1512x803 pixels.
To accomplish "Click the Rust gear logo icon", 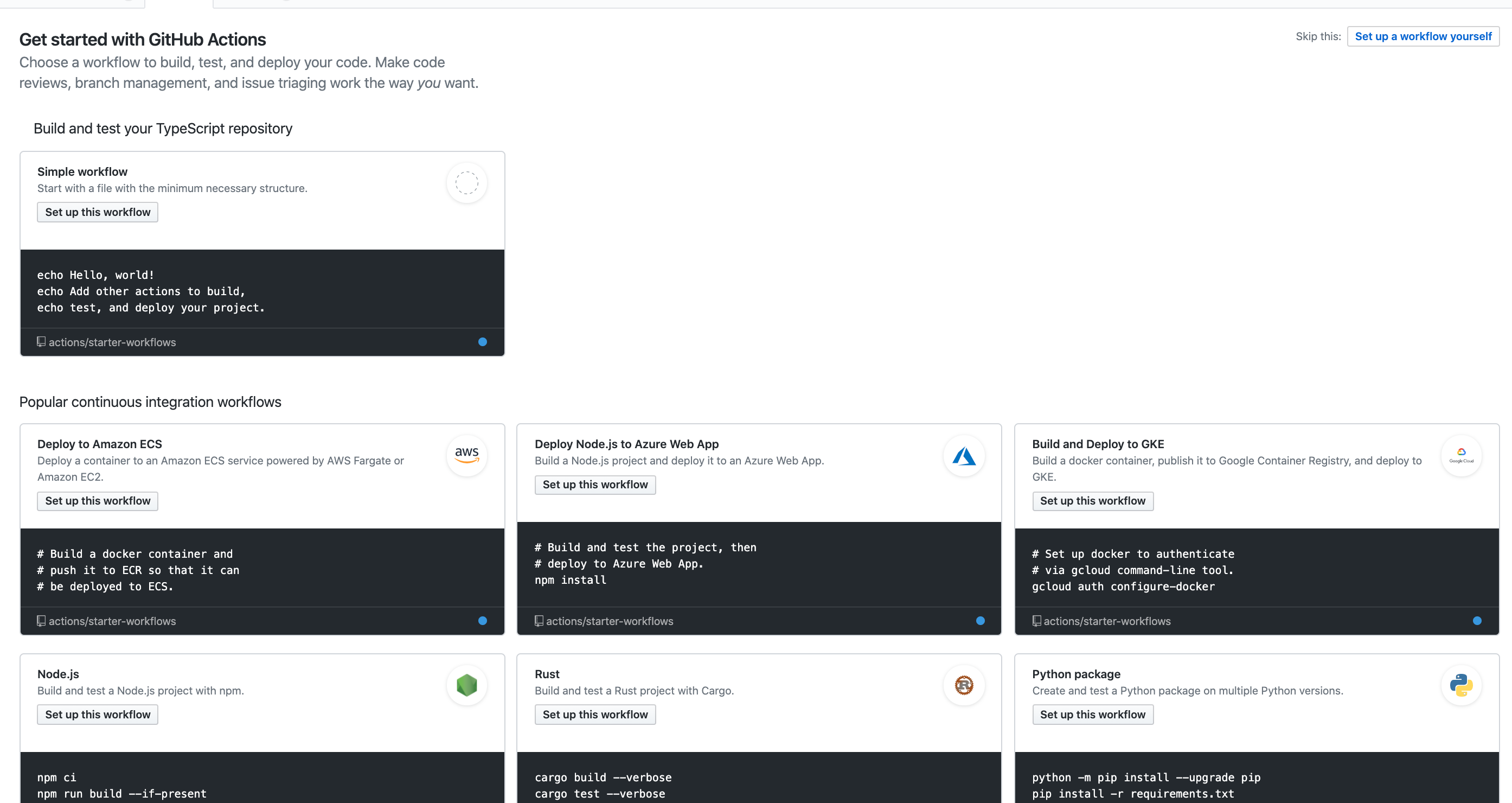I will coord(964,685).
